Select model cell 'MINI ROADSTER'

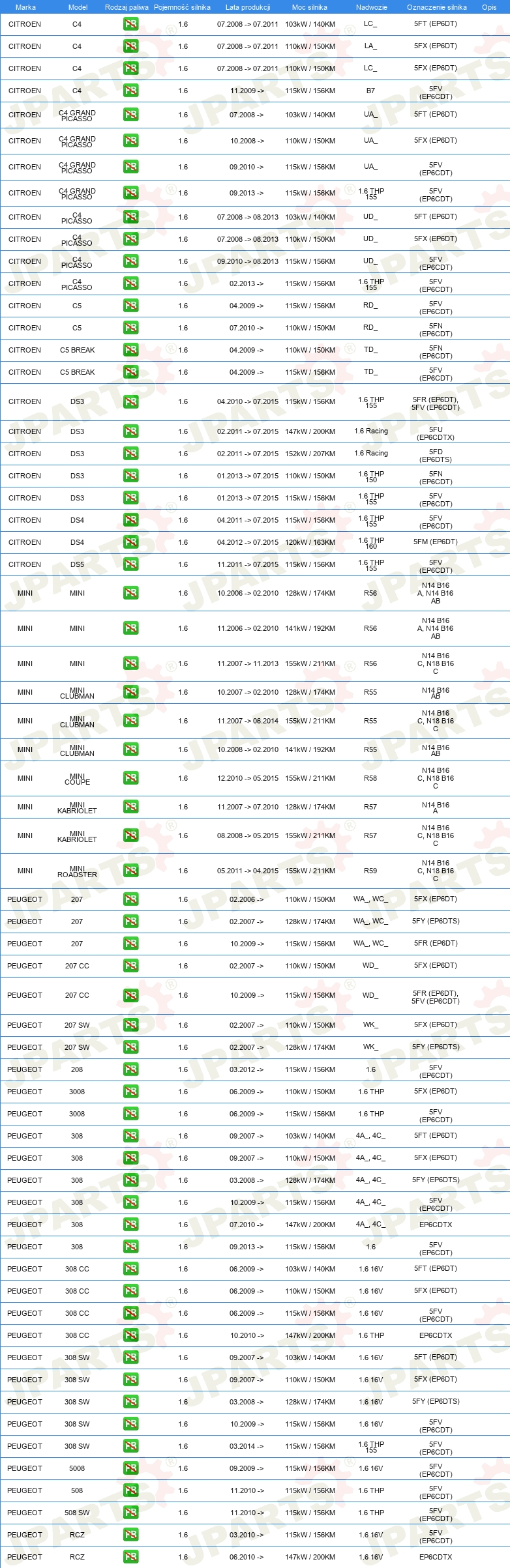coord(77,871)
